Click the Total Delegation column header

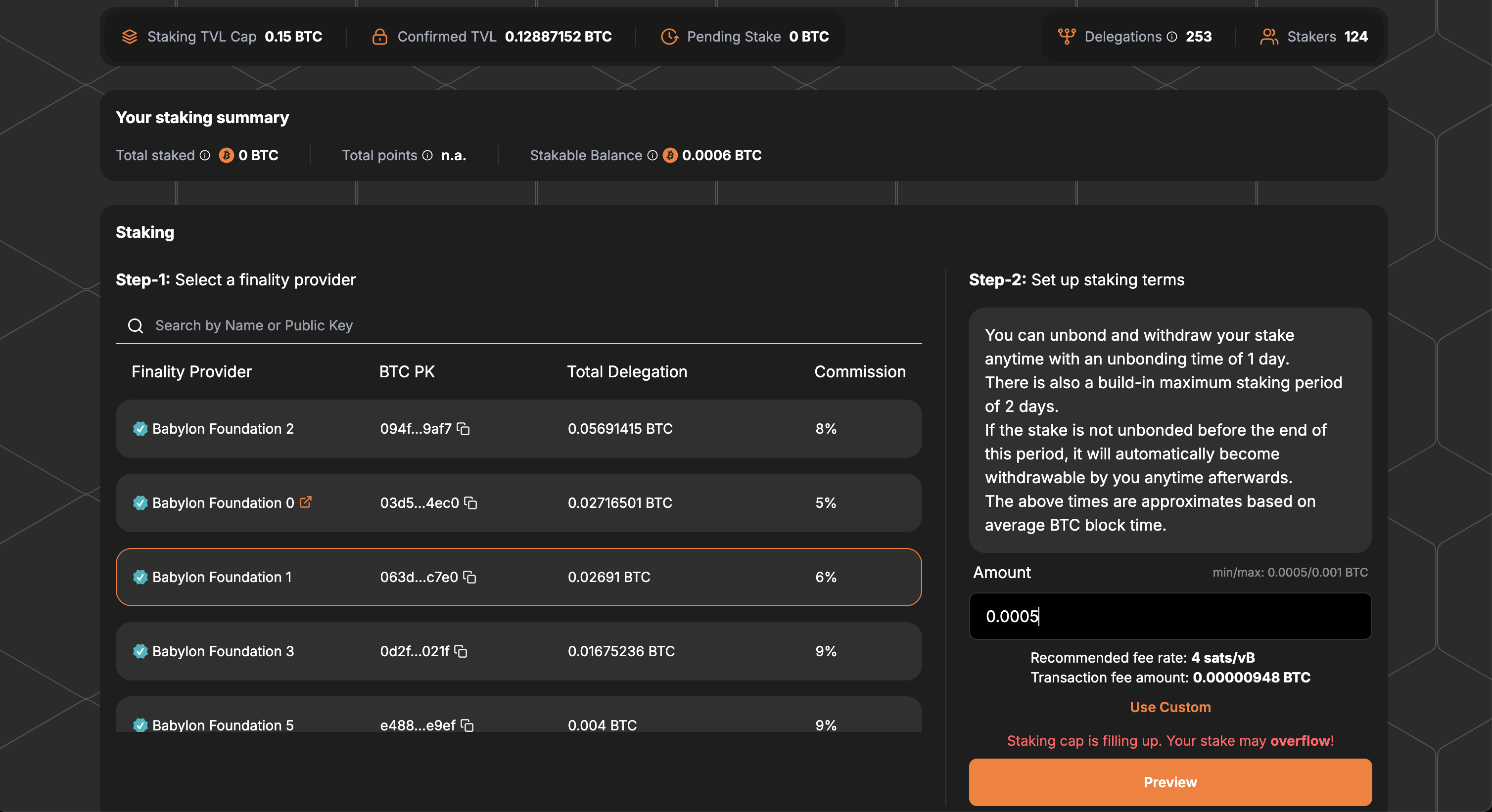point(627,372)
